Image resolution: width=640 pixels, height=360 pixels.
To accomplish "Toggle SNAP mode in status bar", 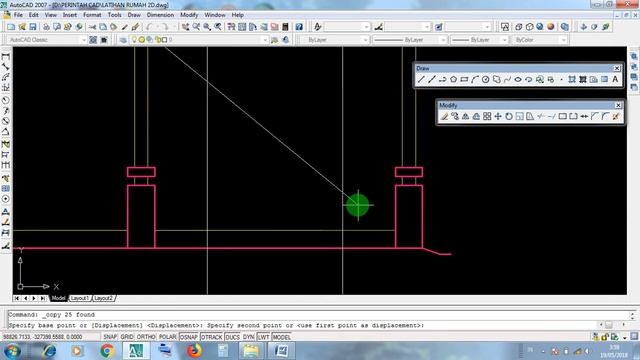I will tap(110, 337).
